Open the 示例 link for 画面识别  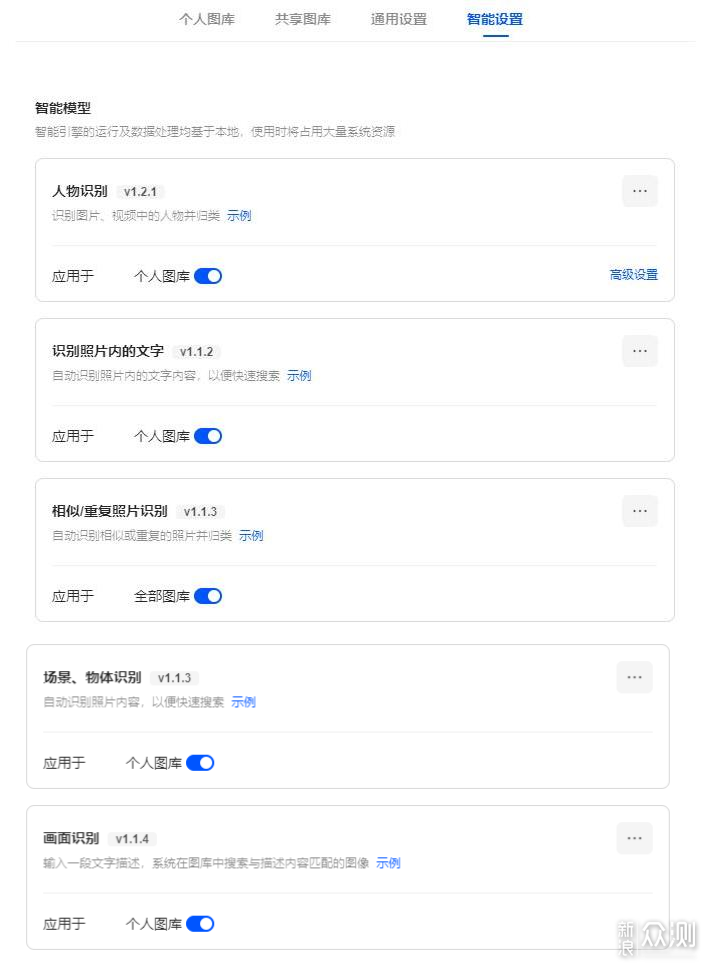388,863
